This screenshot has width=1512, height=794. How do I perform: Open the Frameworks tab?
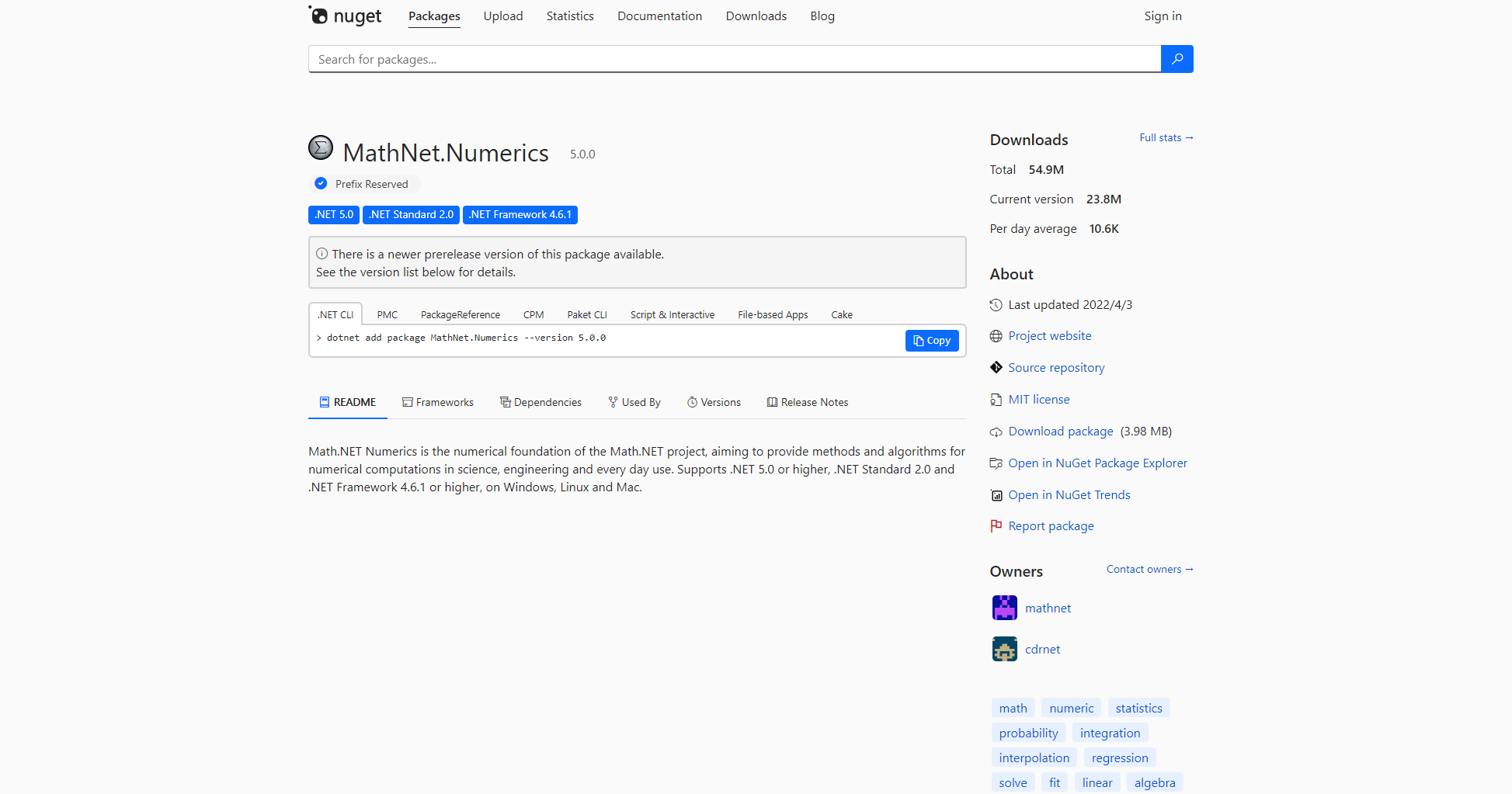444,402
